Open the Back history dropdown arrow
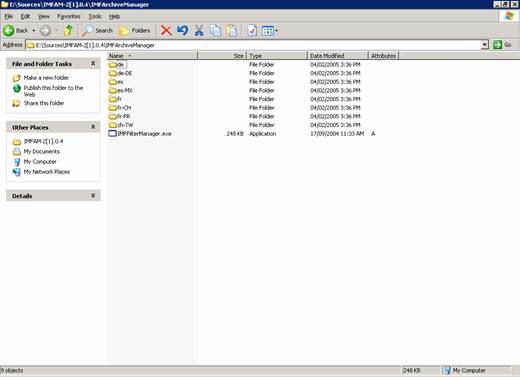This screenshot has width=520, height=377. (x=34, y=31)
